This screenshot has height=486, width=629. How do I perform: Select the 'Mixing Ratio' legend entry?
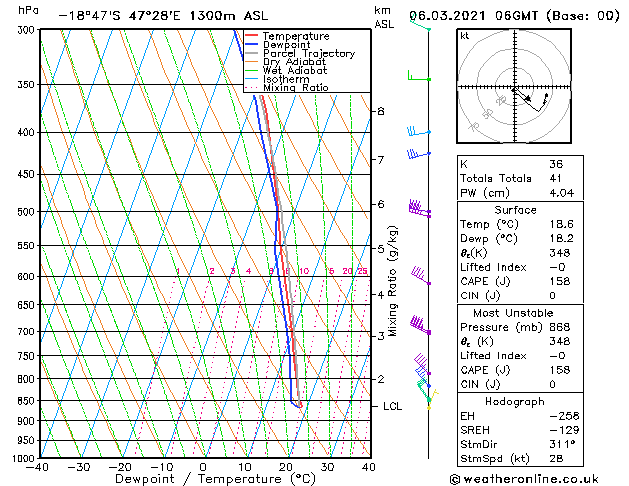[296, 87]
